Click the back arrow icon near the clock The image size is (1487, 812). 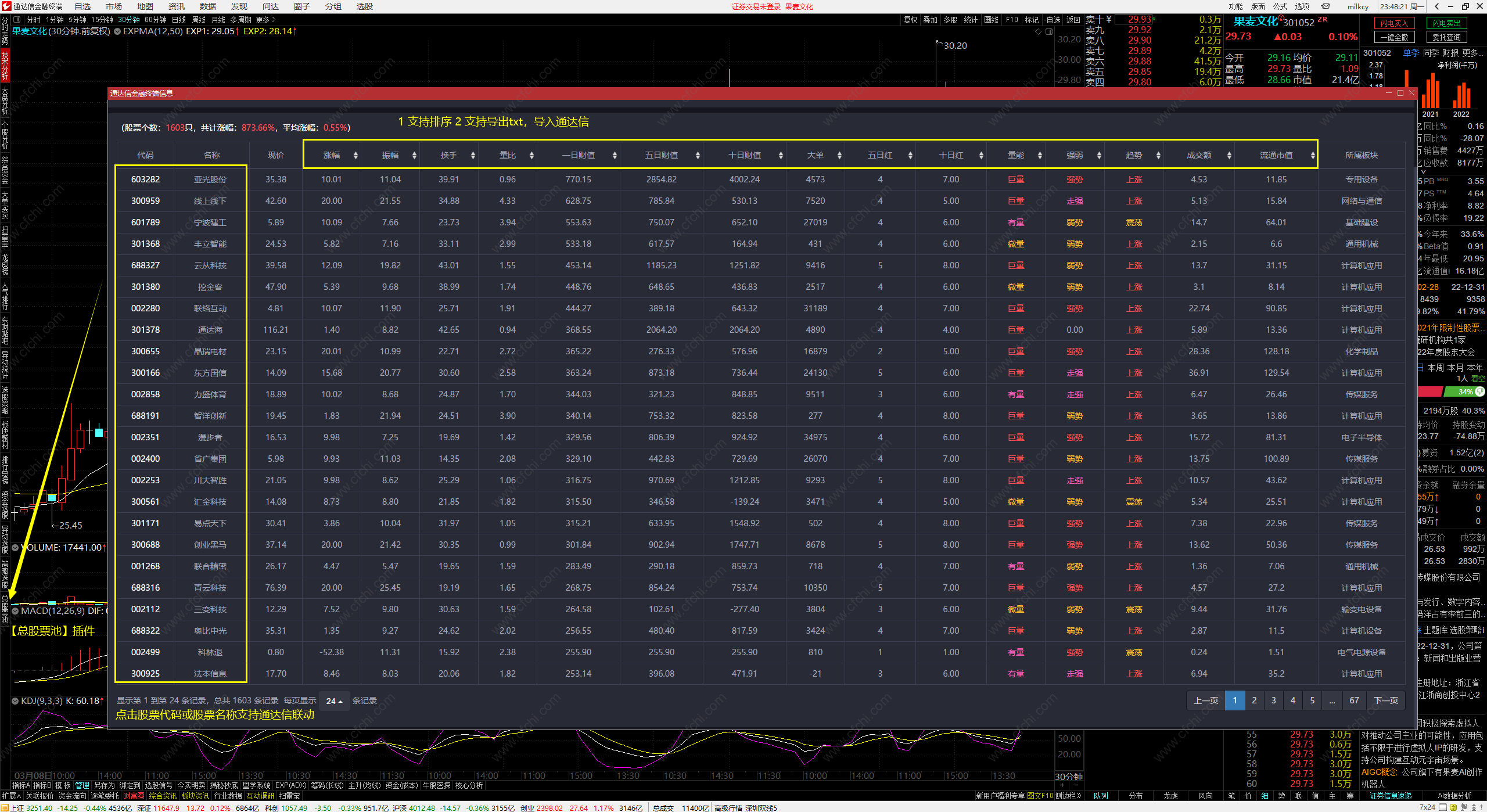[1436, 6]
